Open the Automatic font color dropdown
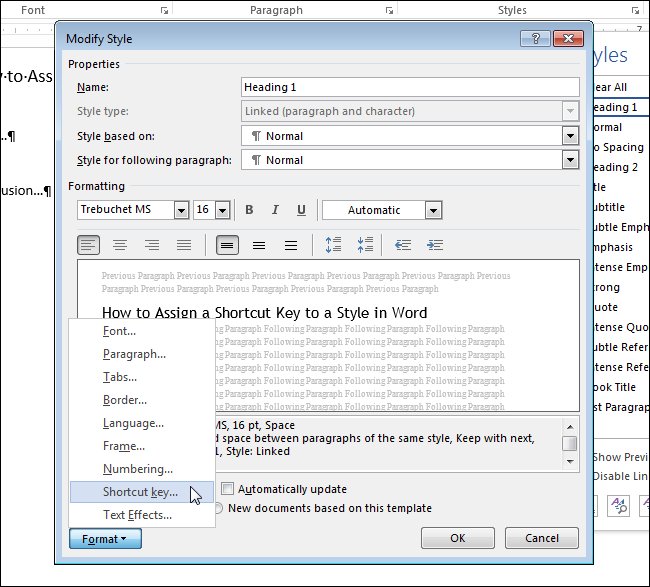The image size is (650, 587). pos(433,210)
